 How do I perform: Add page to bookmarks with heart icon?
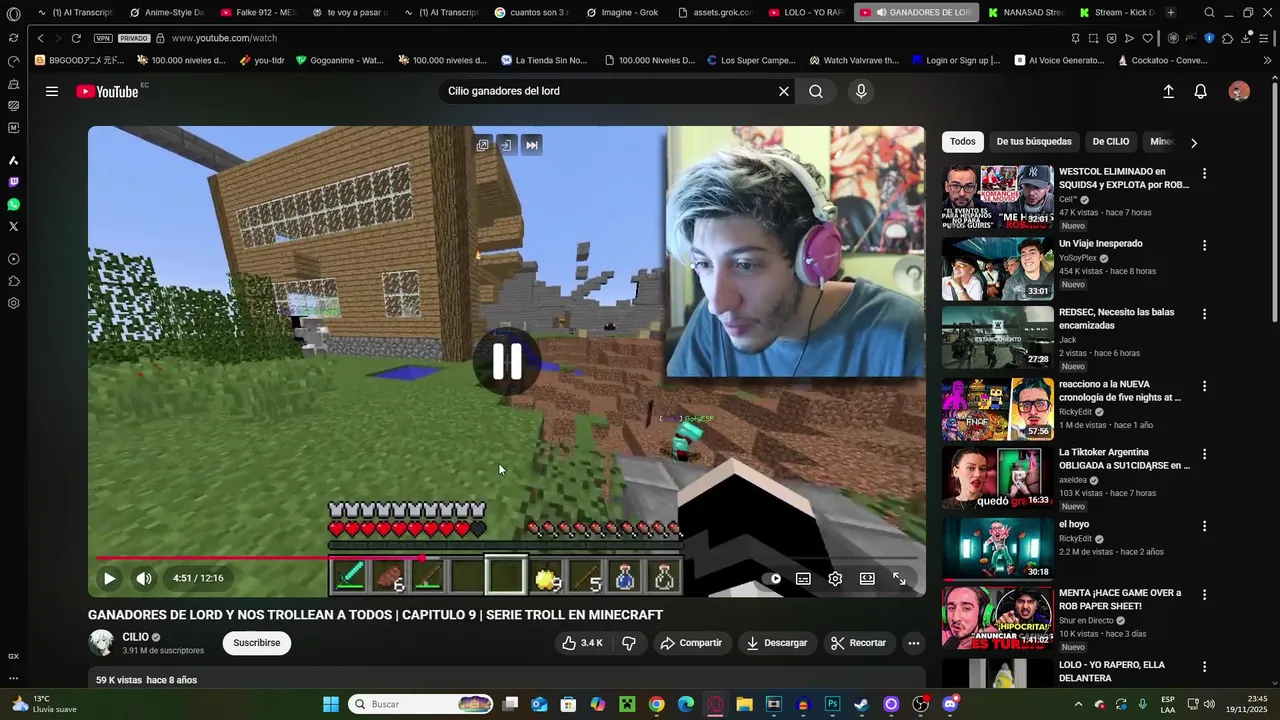1147,38
